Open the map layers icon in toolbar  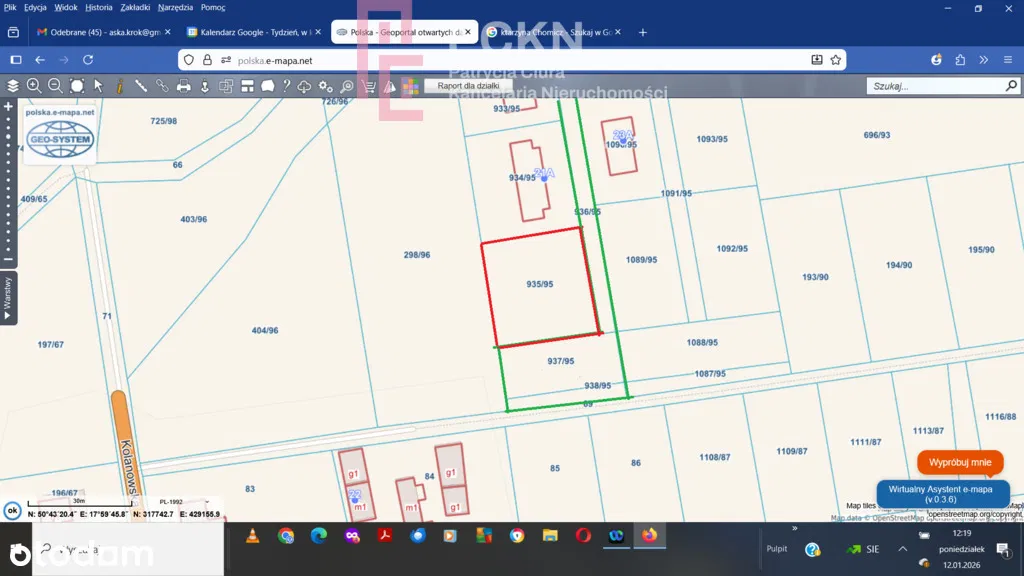pyautogui.click(x=13, y=86)
